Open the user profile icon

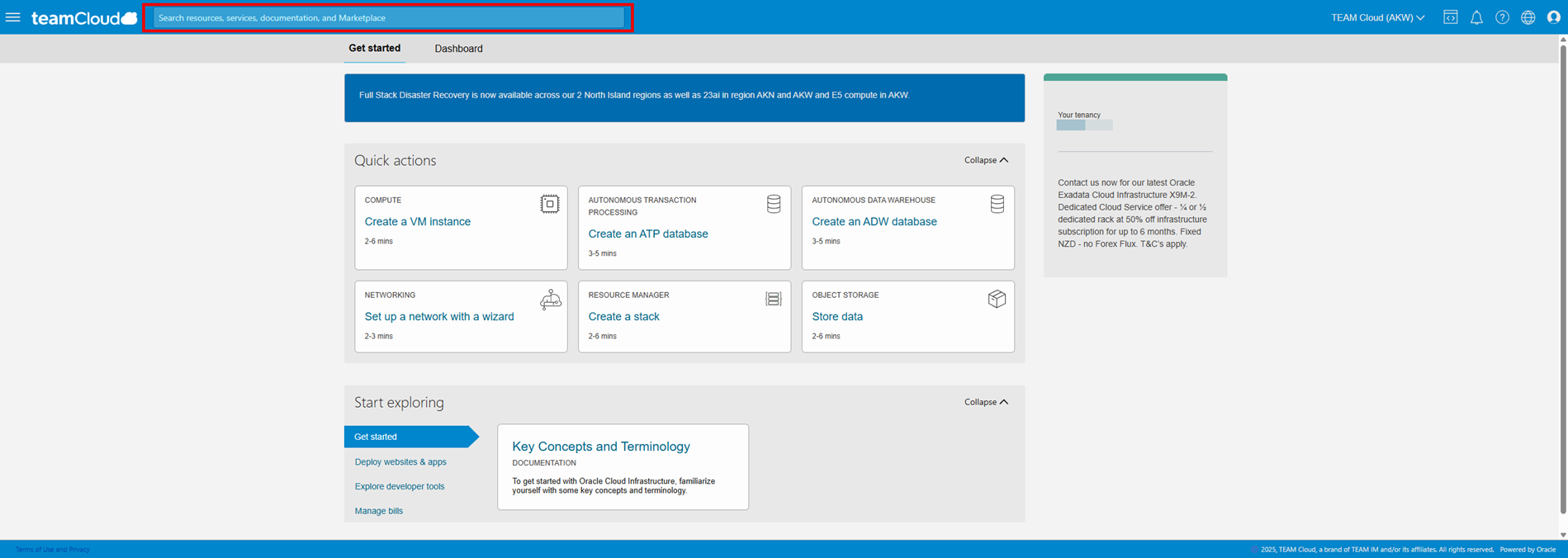(1553, 17)
